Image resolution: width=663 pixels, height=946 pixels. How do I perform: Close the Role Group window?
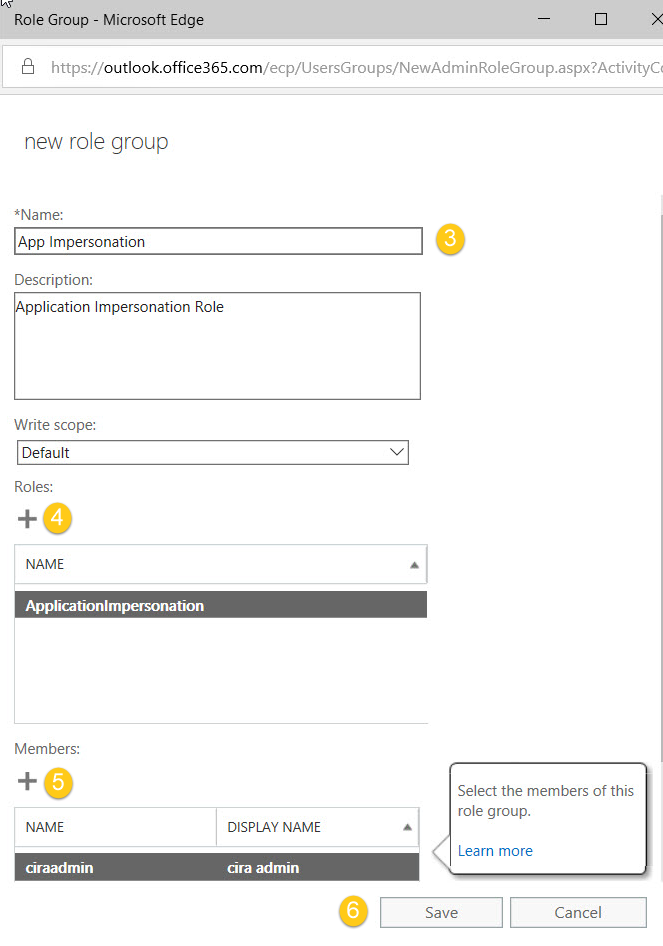coord(656,19)
